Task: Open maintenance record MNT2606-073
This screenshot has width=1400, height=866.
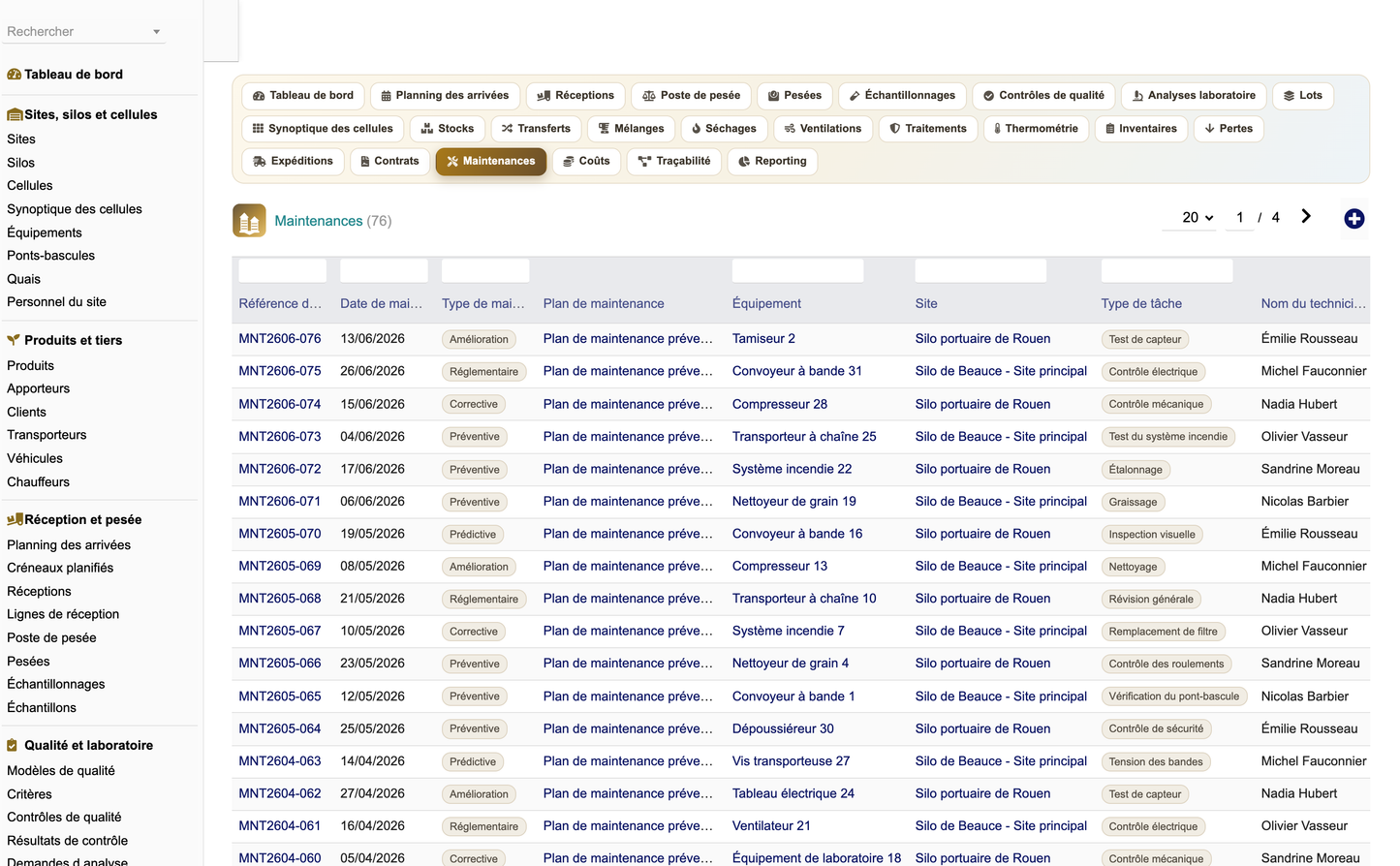Action: point(280,436)
